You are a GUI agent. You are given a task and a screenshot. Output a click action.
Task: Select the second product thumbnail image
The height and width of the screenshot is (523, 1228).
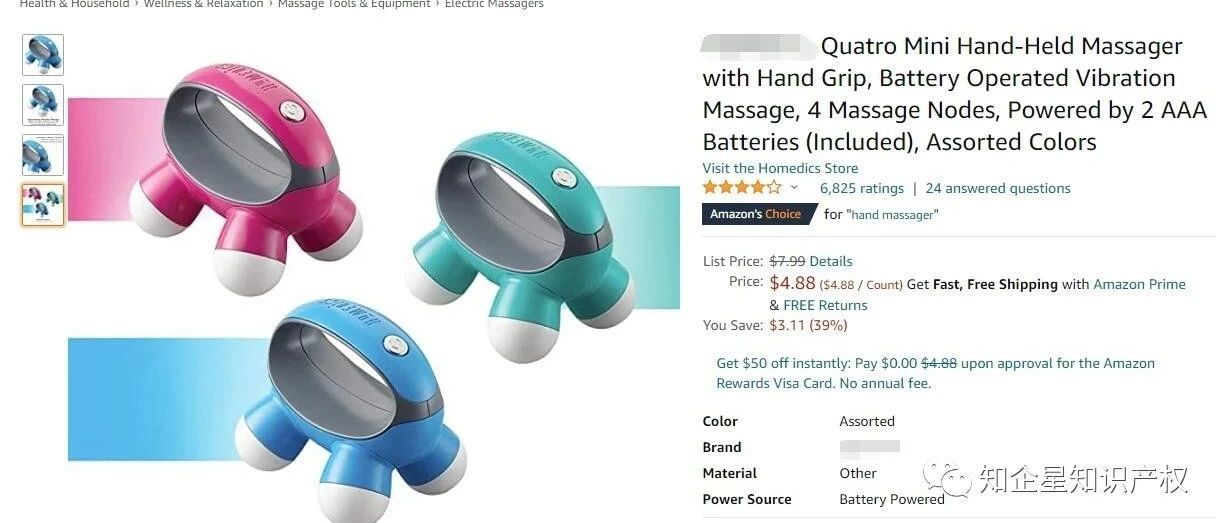[43, 105]
